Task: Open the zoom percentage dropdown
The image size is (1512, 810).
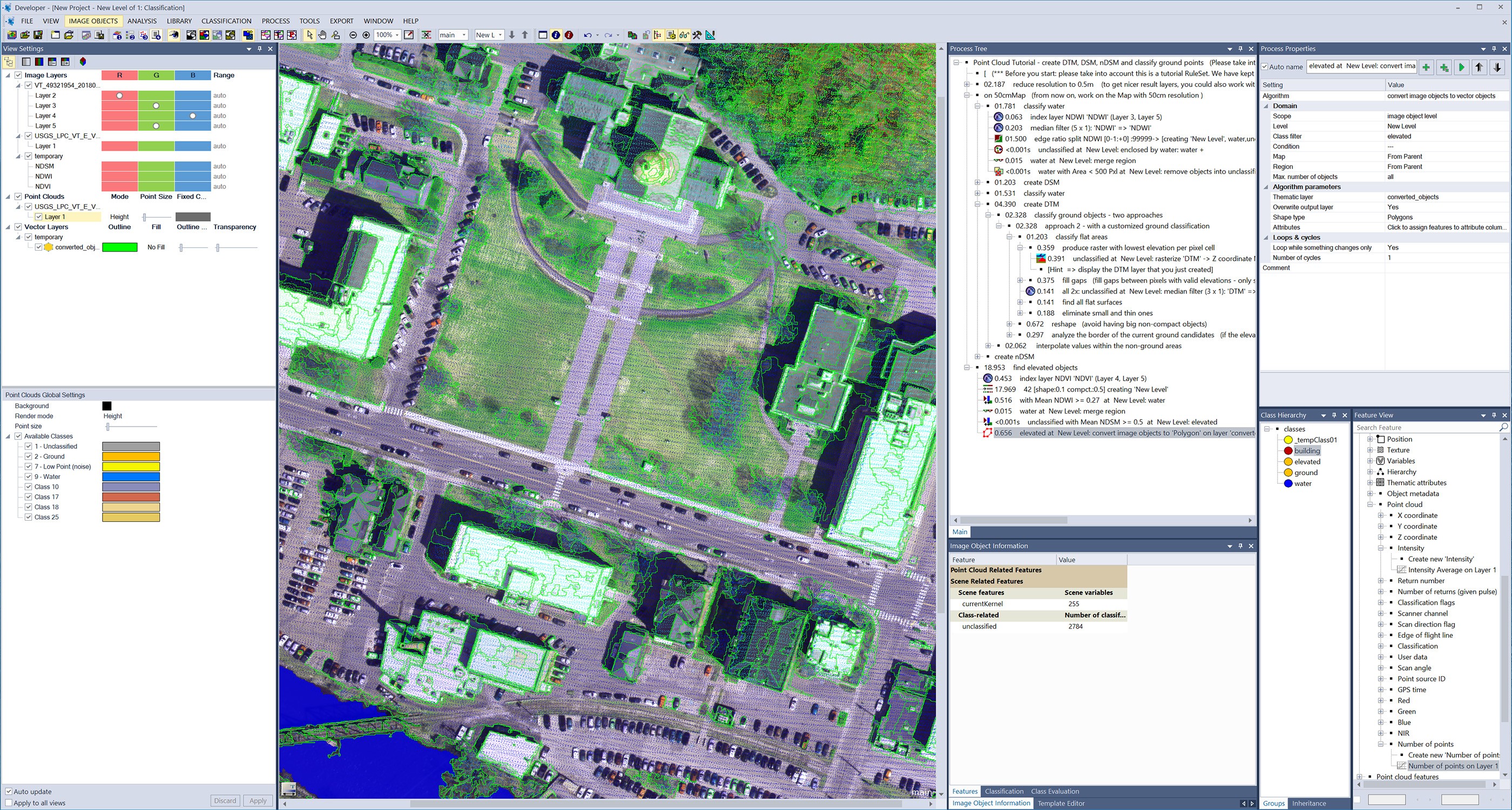Action: [x=397, y=35]
